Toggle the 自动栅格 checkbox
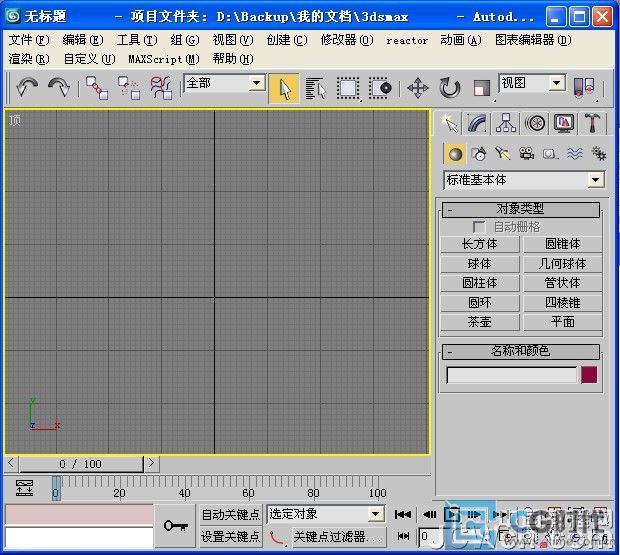Image resolution: width=620 pixels, height=555 pixels. coord(479,227)
